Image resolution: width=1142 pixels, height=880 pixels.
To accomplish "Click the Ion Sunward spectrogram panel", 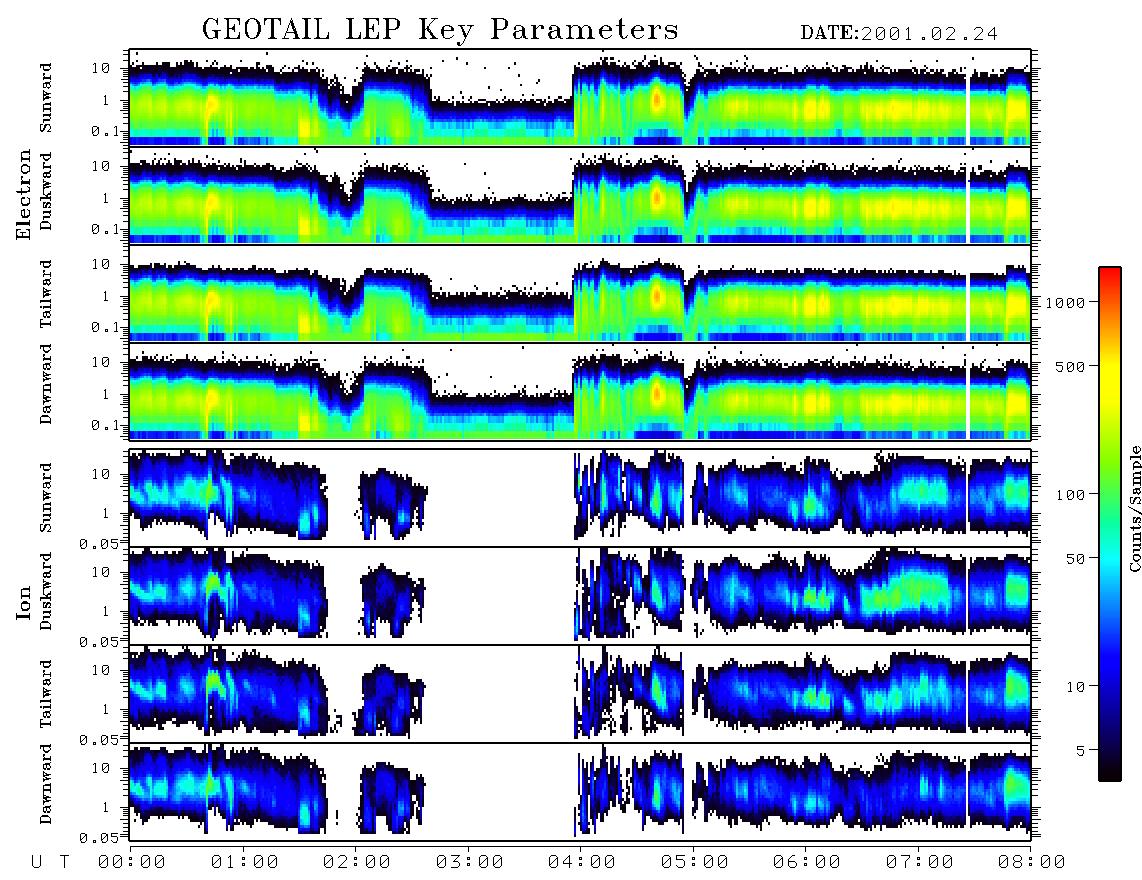I will point(580,498).
